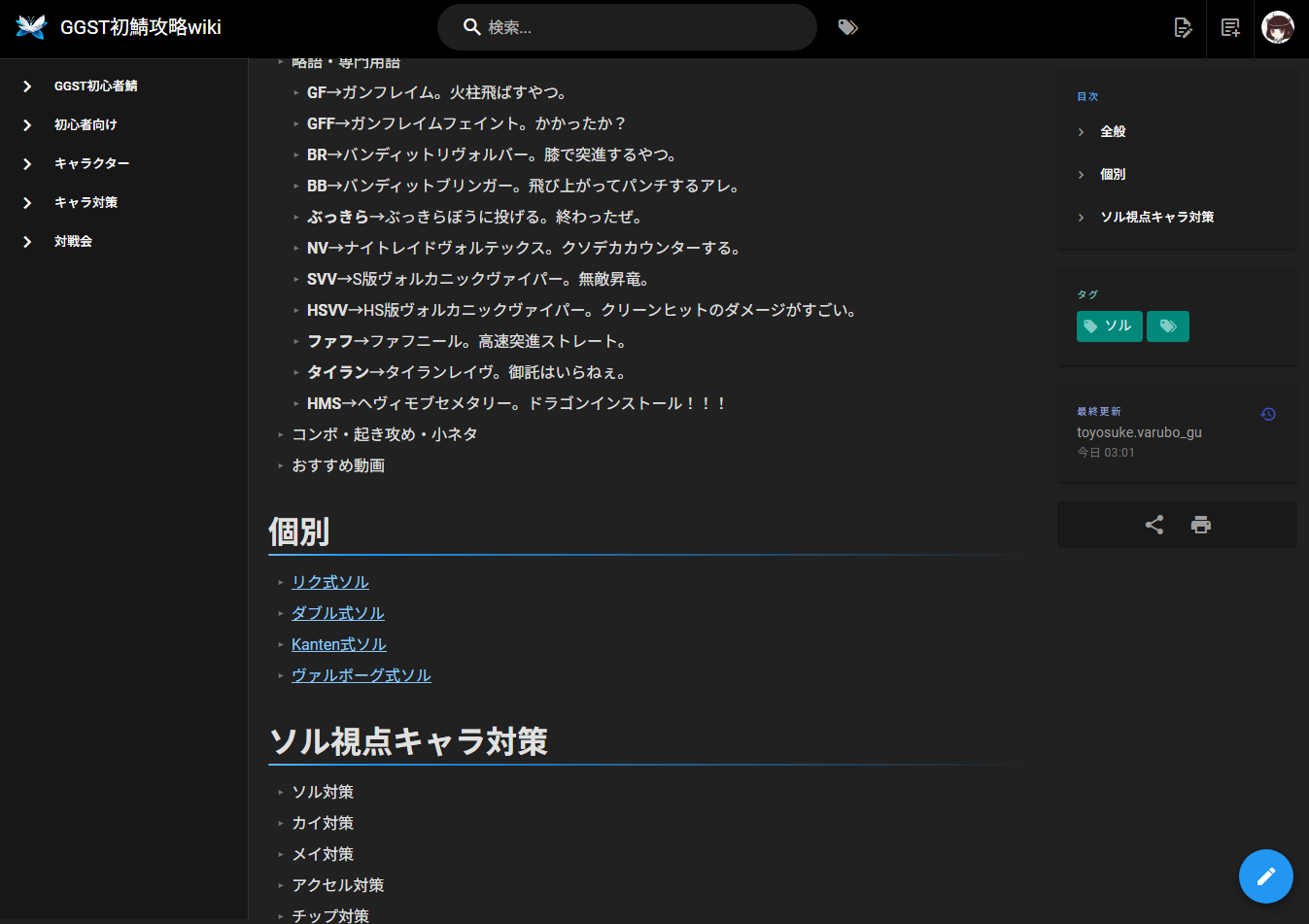Expand キャラクター sidebar chevron
This screenshot has width=1309, height=924.
(27, 164)
